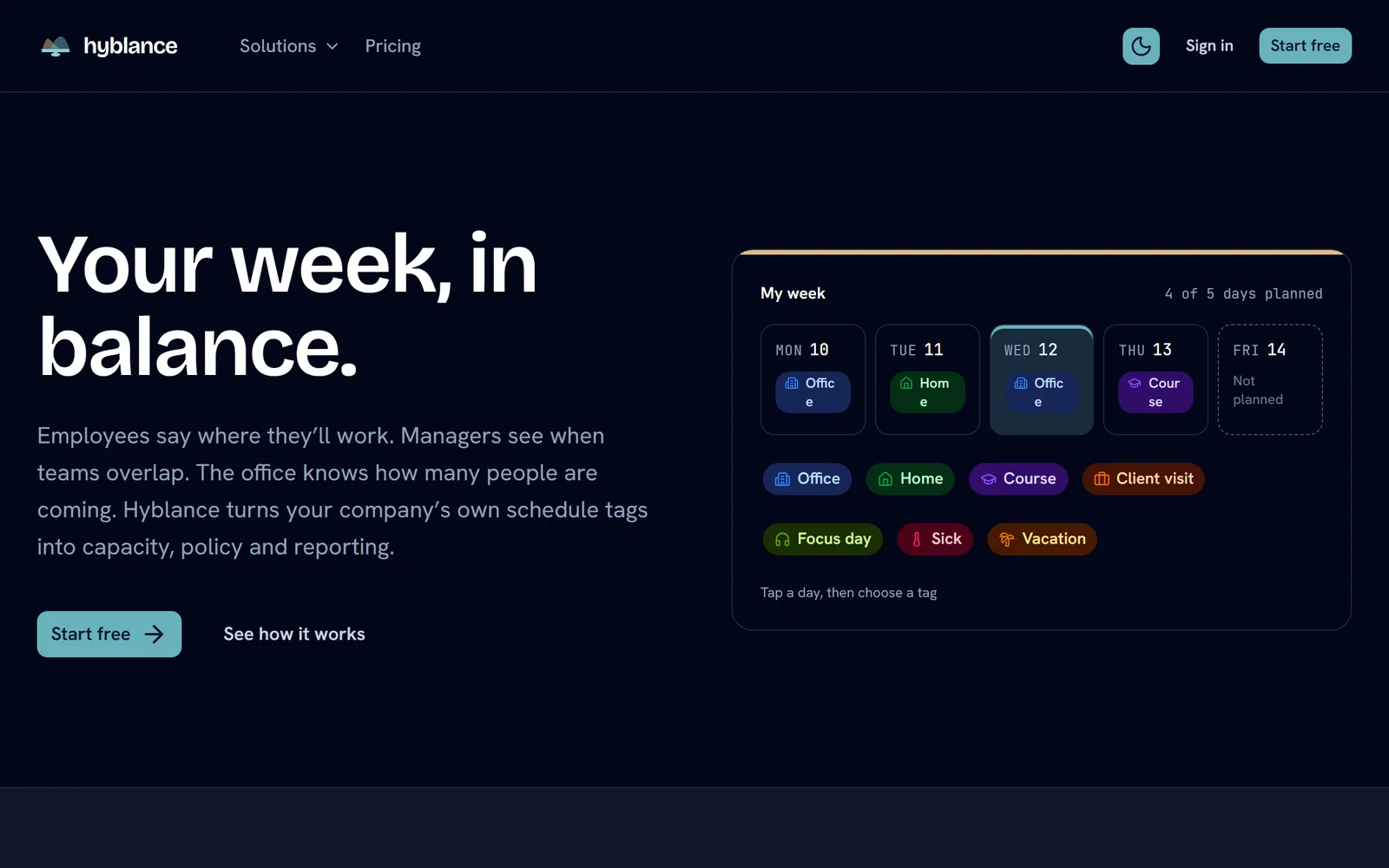
Task: Select the unplanned FRI 14 day card
Action: tap(1270, 379)
